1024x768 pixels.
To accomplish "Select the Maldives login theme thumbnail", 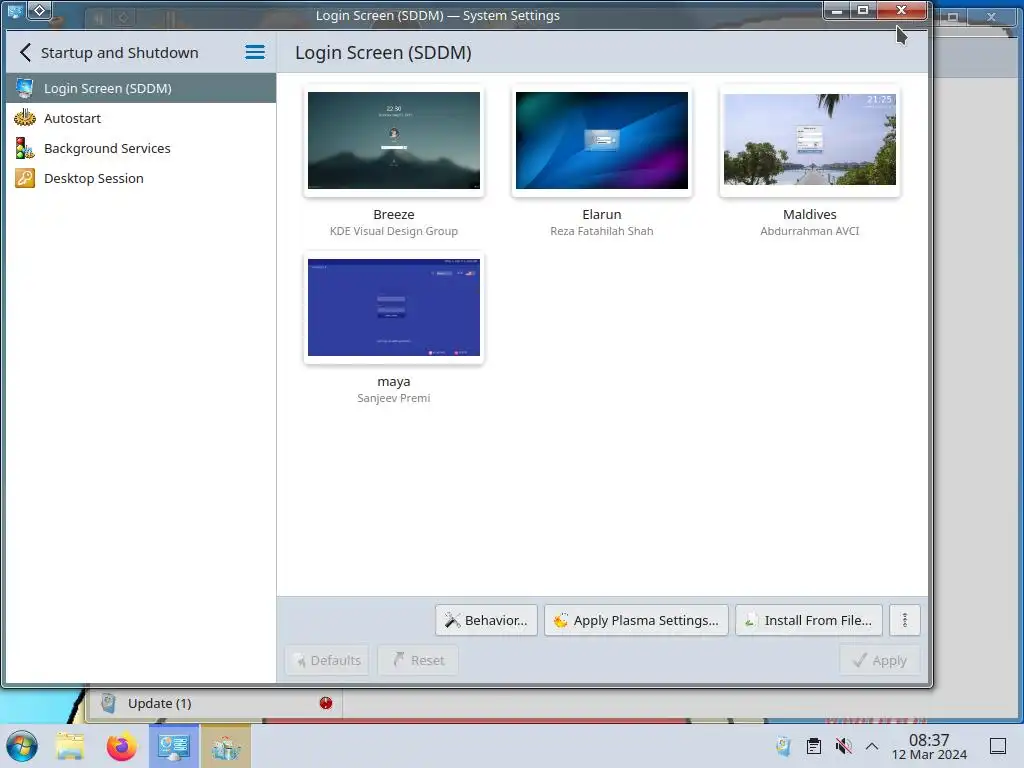I will 810,140.
